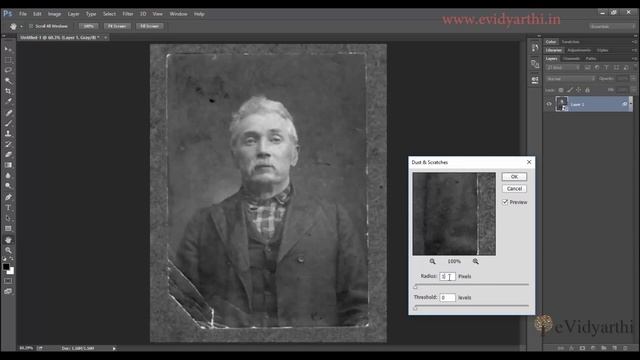The width and height of the screenshot is (640, 360).
Task: Select the Dodge tool
Action: tap(8, 186)
